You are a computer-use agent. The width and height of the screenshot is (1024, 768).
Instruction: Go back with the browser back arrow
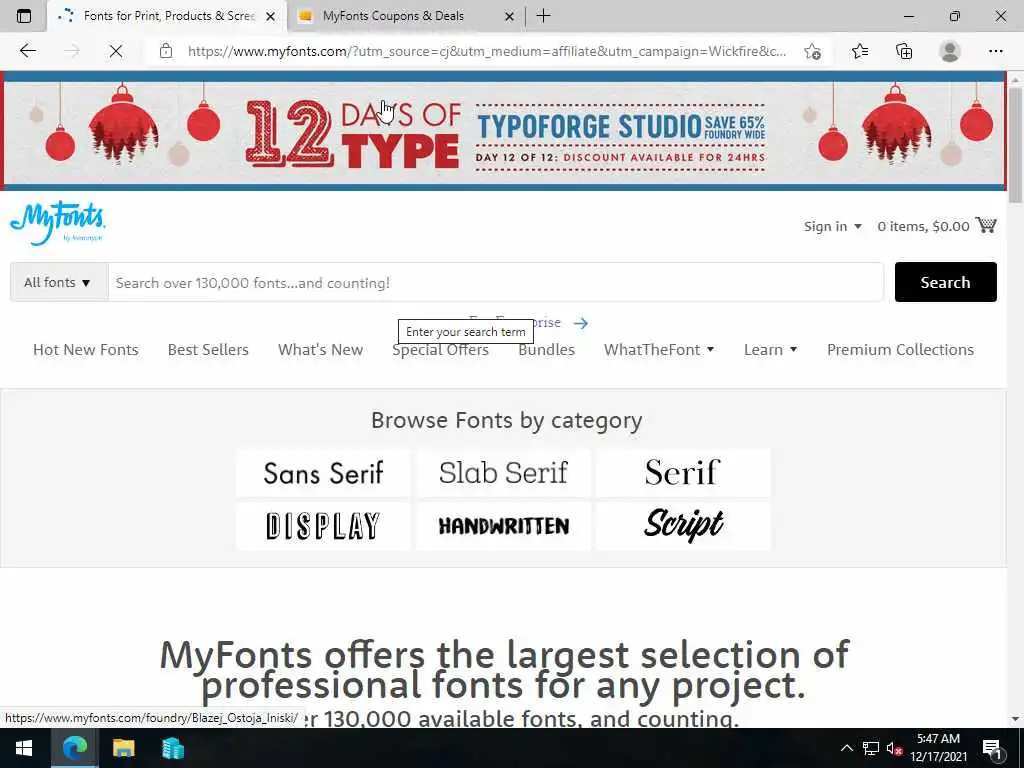[27, 51]
